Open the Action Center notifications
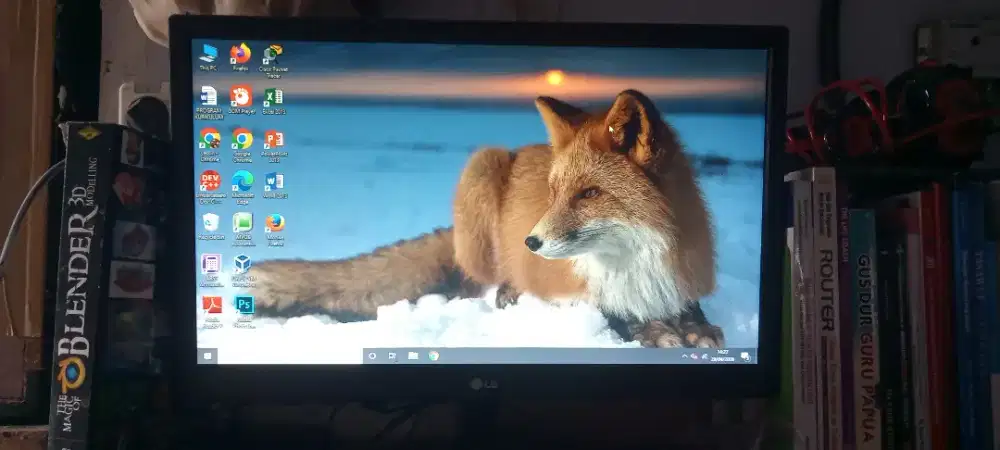The height and width of the screenshot is (450, 1000). tap(745, 356)
